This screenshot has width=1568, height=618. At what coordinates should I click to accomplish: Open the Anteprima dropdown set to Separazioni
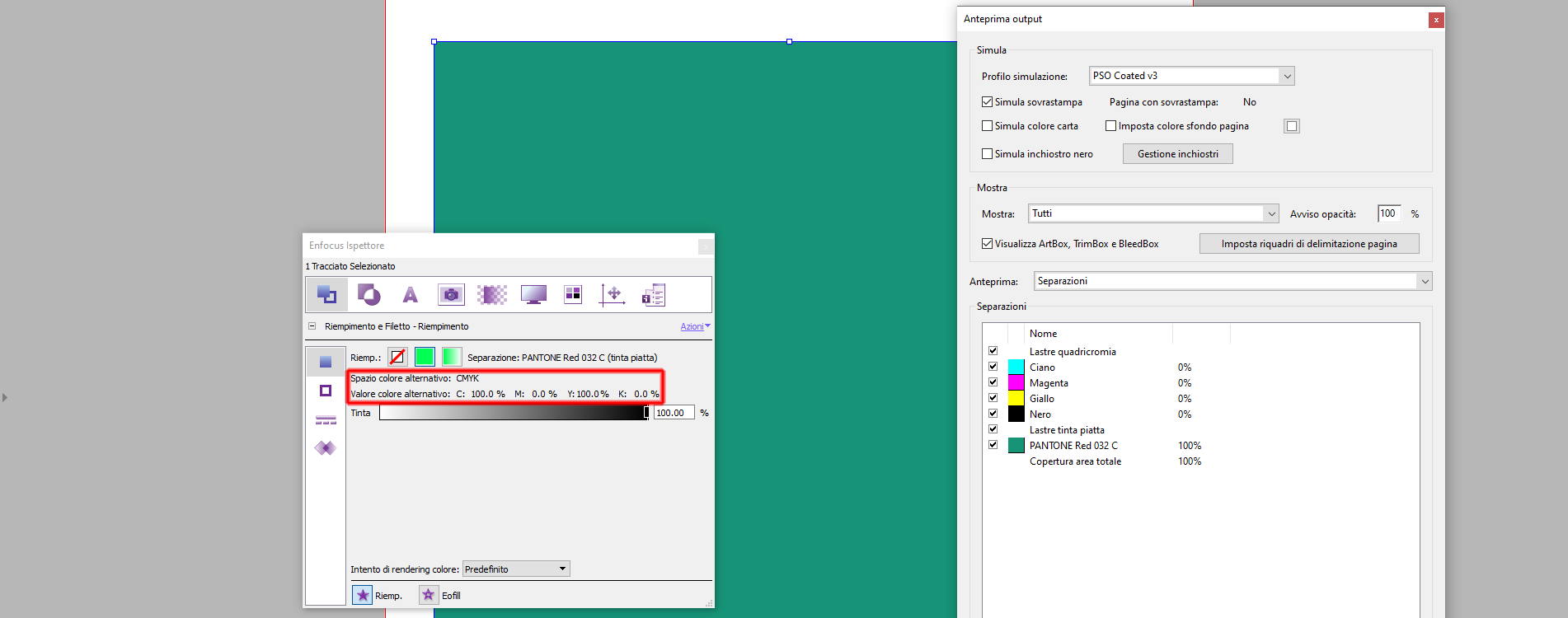point(1232,281)
